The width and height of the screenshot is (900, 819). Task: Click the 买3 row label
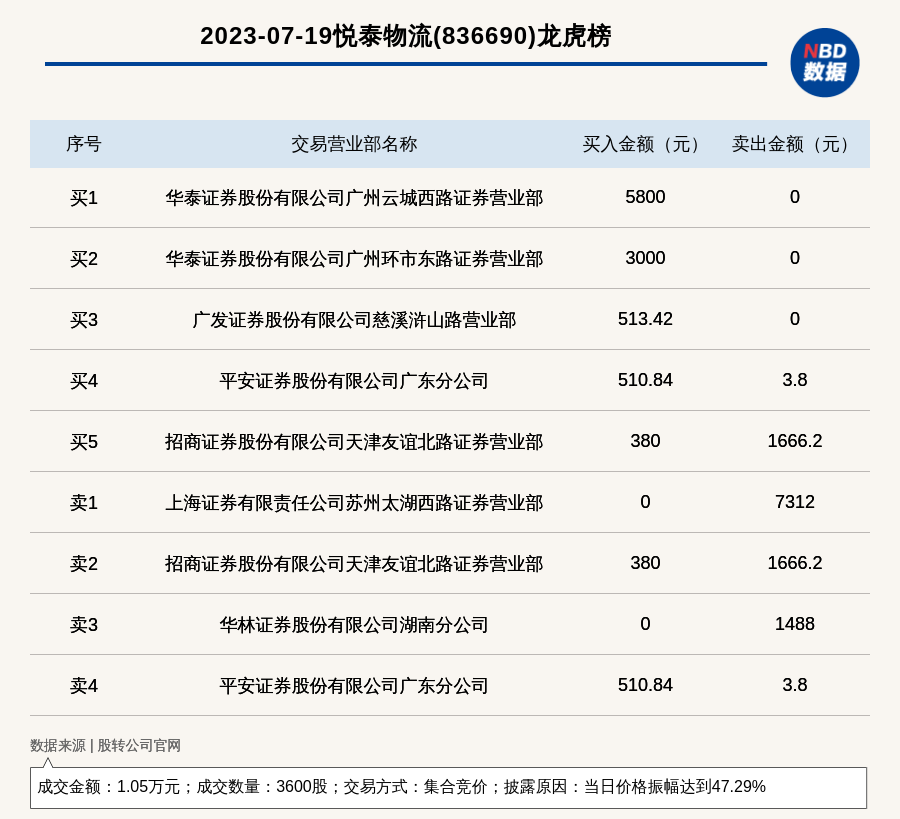click(x=84, y=320)
